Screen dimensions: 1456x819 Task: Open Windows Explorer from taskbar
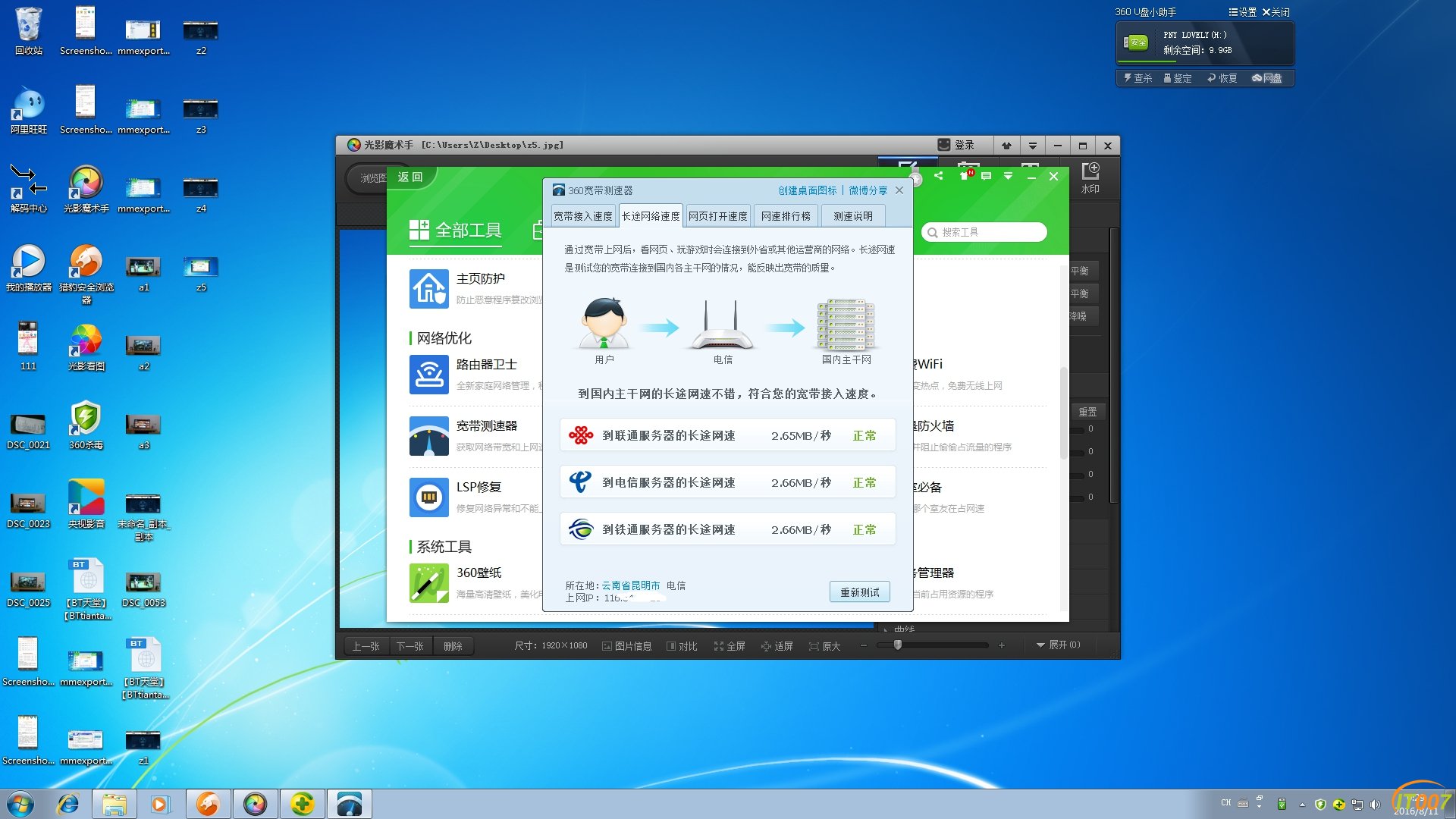(x=115, y=804)
